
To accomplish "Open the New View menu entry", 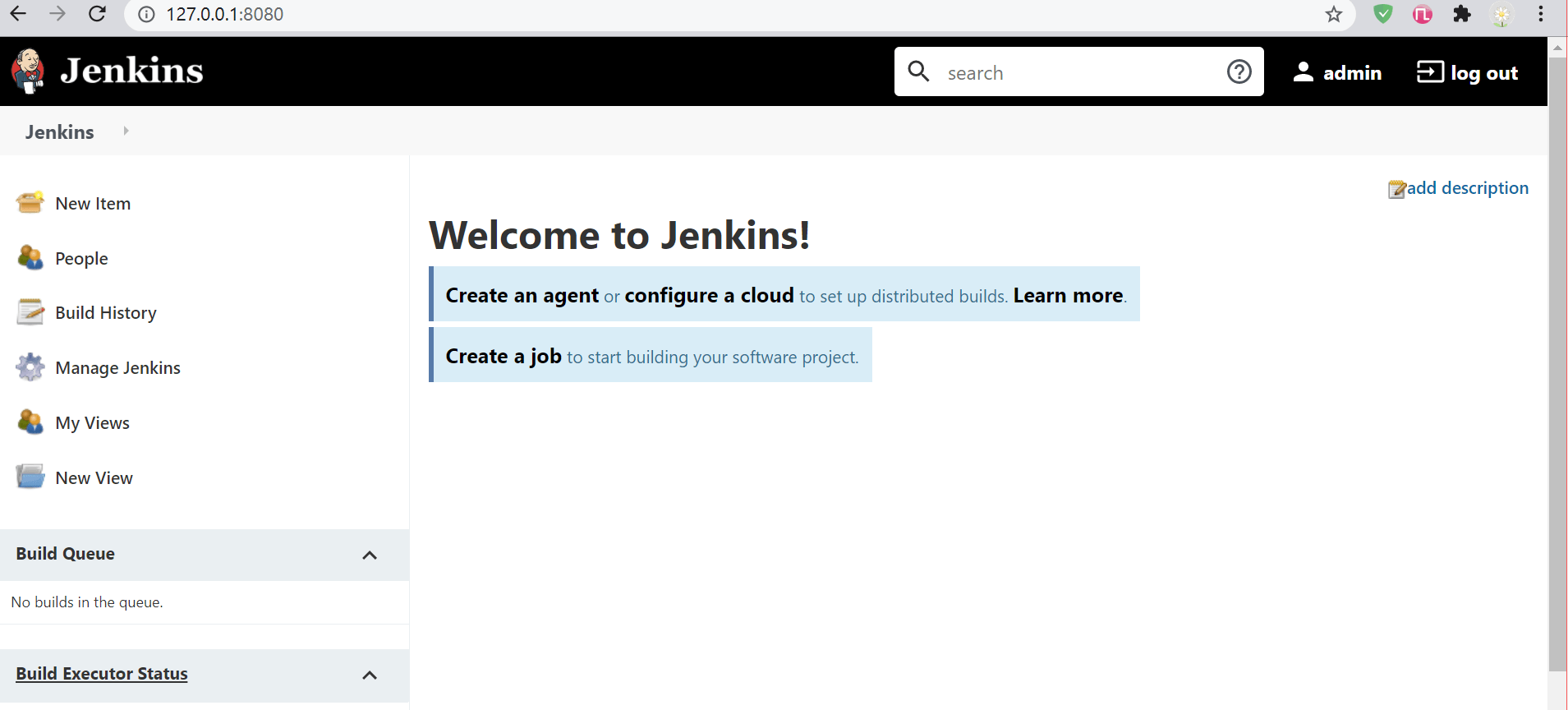I will pos(94,477).
